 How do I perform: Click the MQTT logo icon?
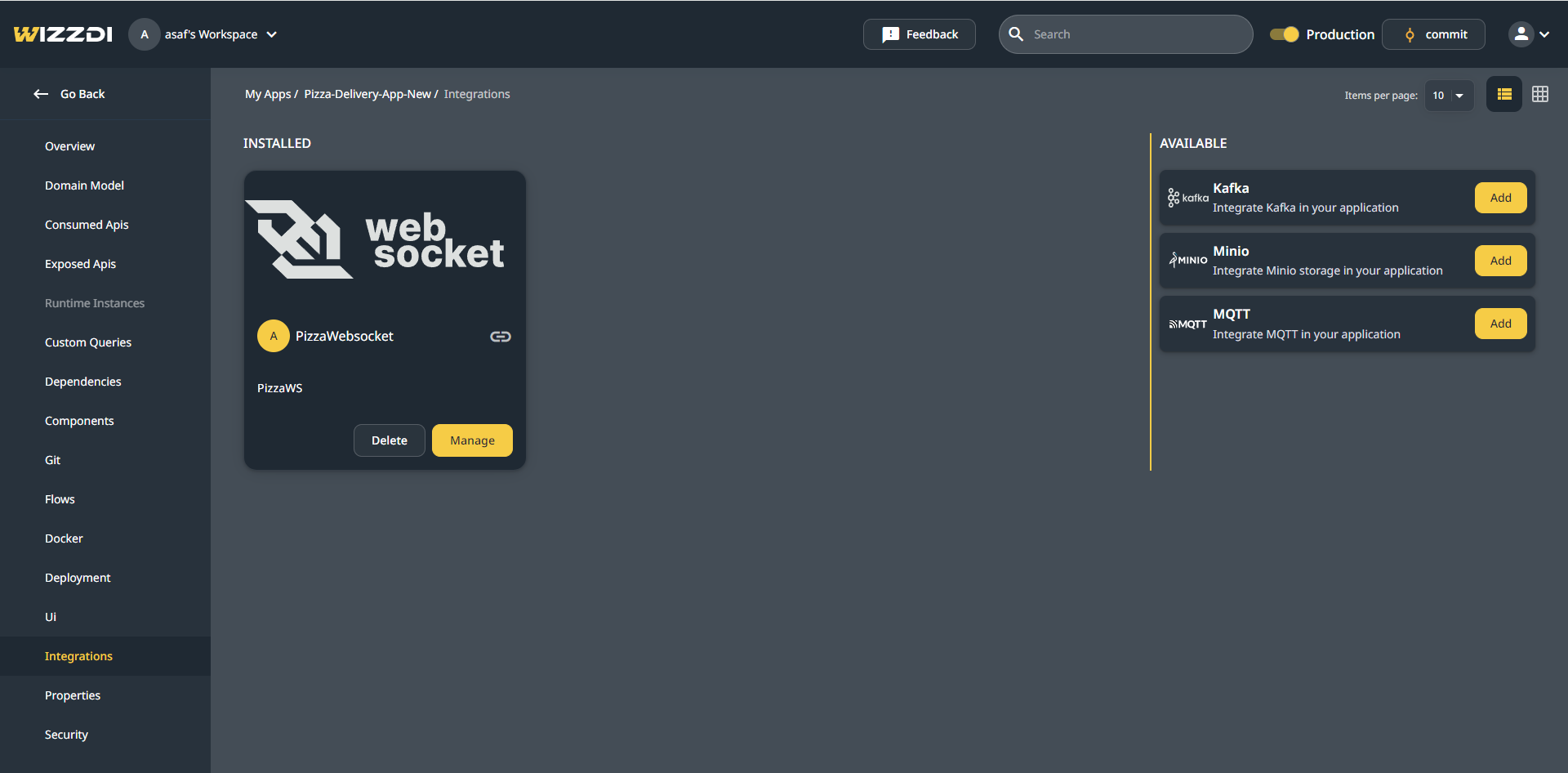(1187, 324)
